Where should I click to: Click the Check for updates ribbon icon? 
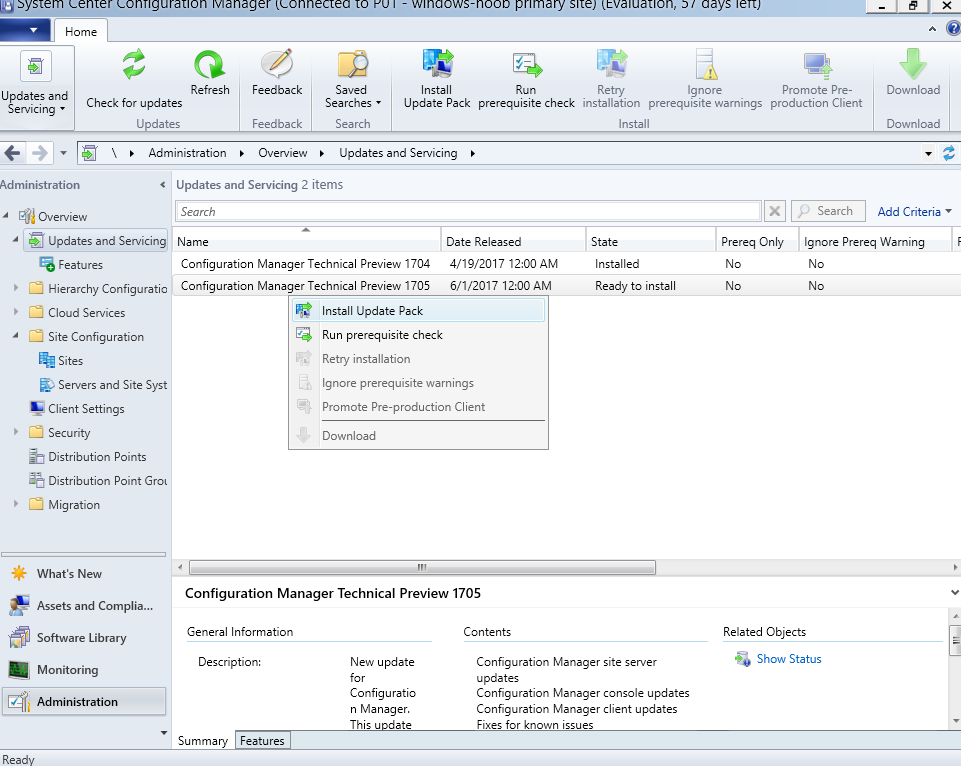(134, 65)
